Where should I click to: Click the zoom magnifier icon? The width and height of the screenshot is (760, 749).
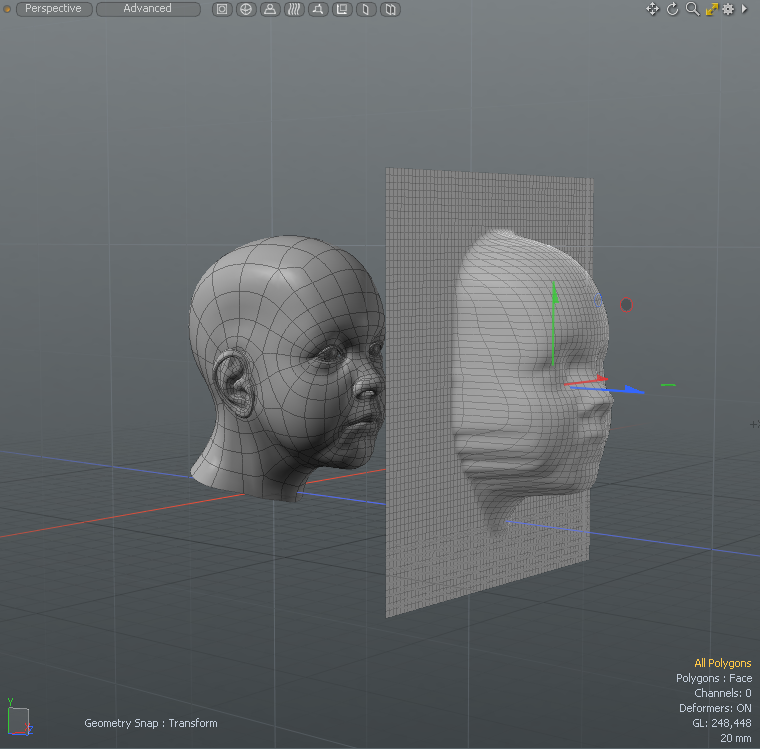click(692, 9)
